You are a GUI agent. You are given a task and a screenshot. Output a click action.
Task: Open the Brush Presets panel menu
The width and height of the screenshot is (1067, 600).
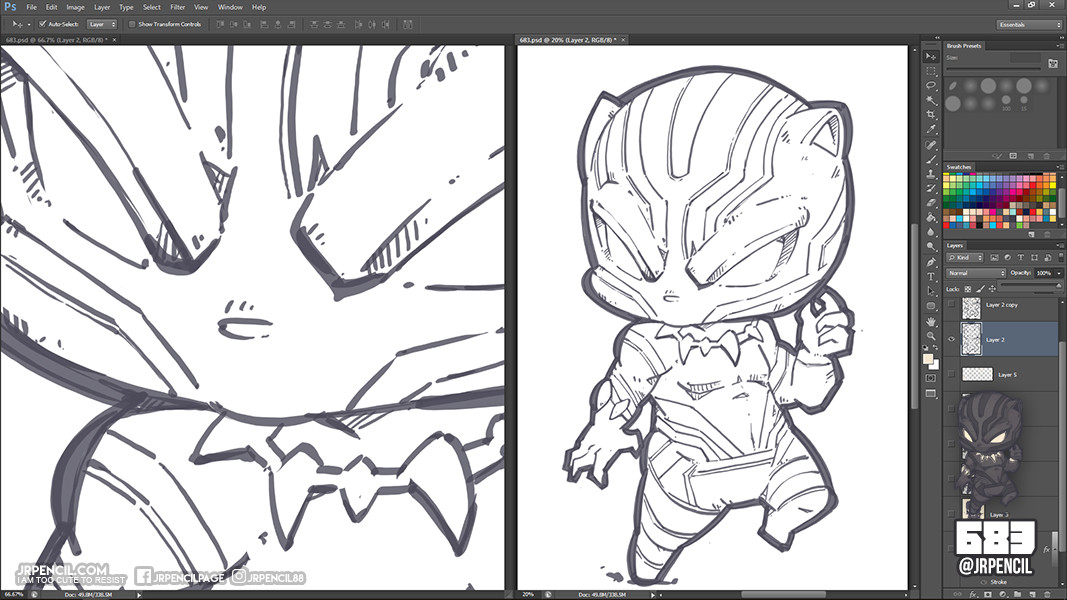tap(1060, 46)
